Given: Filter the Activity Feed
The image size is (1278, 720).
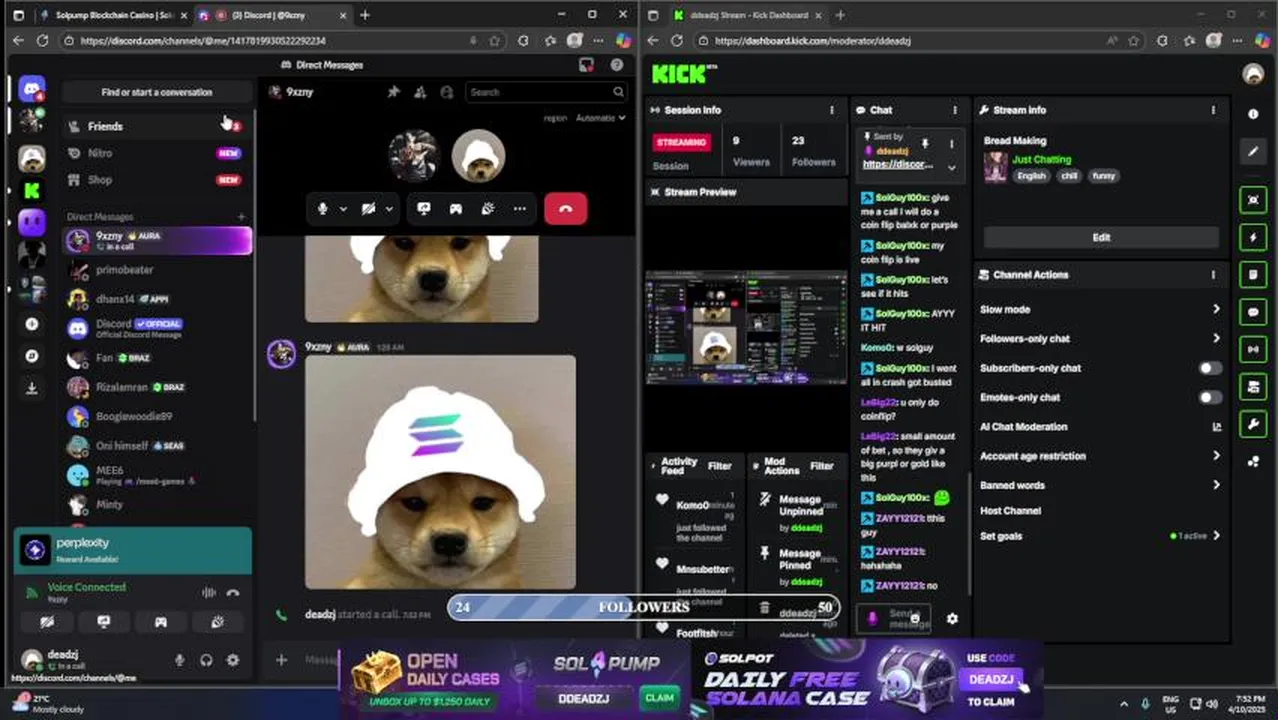Looking at the screenshot, I should pyautogui.click(x=720, y=466).
